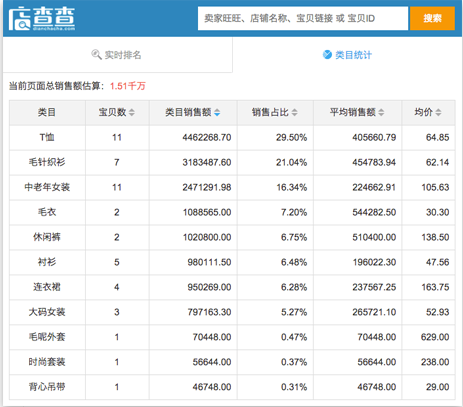This screenshot has width=463, height=407.
Task: Click the blue checkmark icon beside 类目统计
Action: [x=327, y=54]
